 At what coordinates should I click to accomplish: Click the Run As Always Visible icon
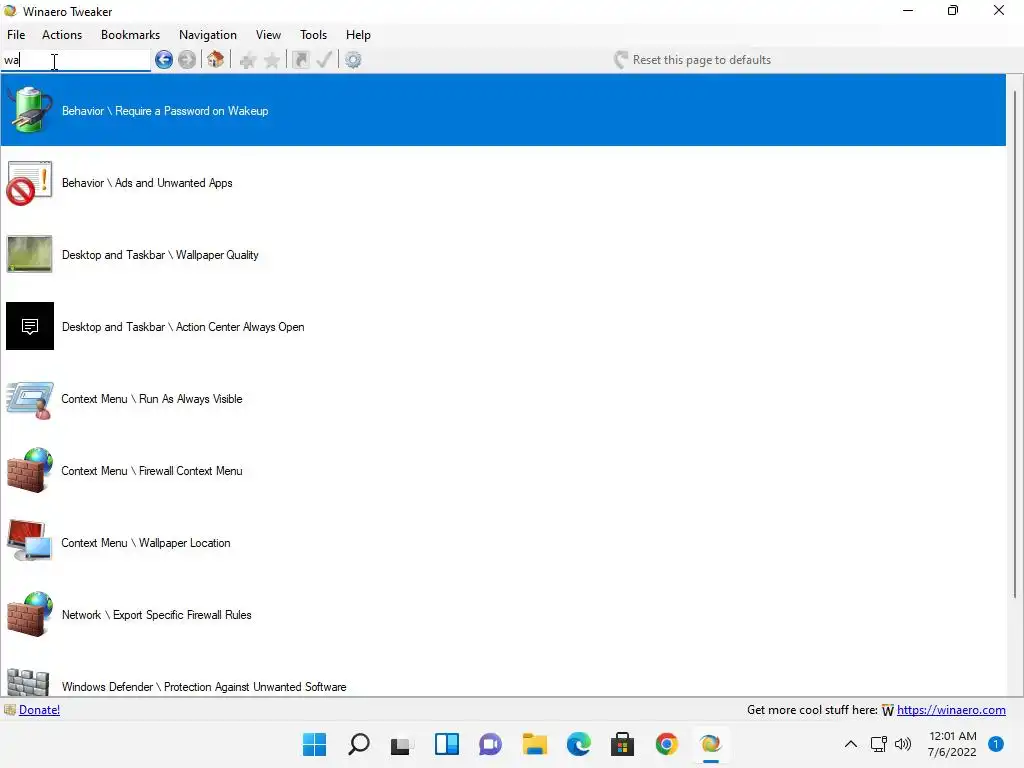pyautogui.click(x=30, y=400)
